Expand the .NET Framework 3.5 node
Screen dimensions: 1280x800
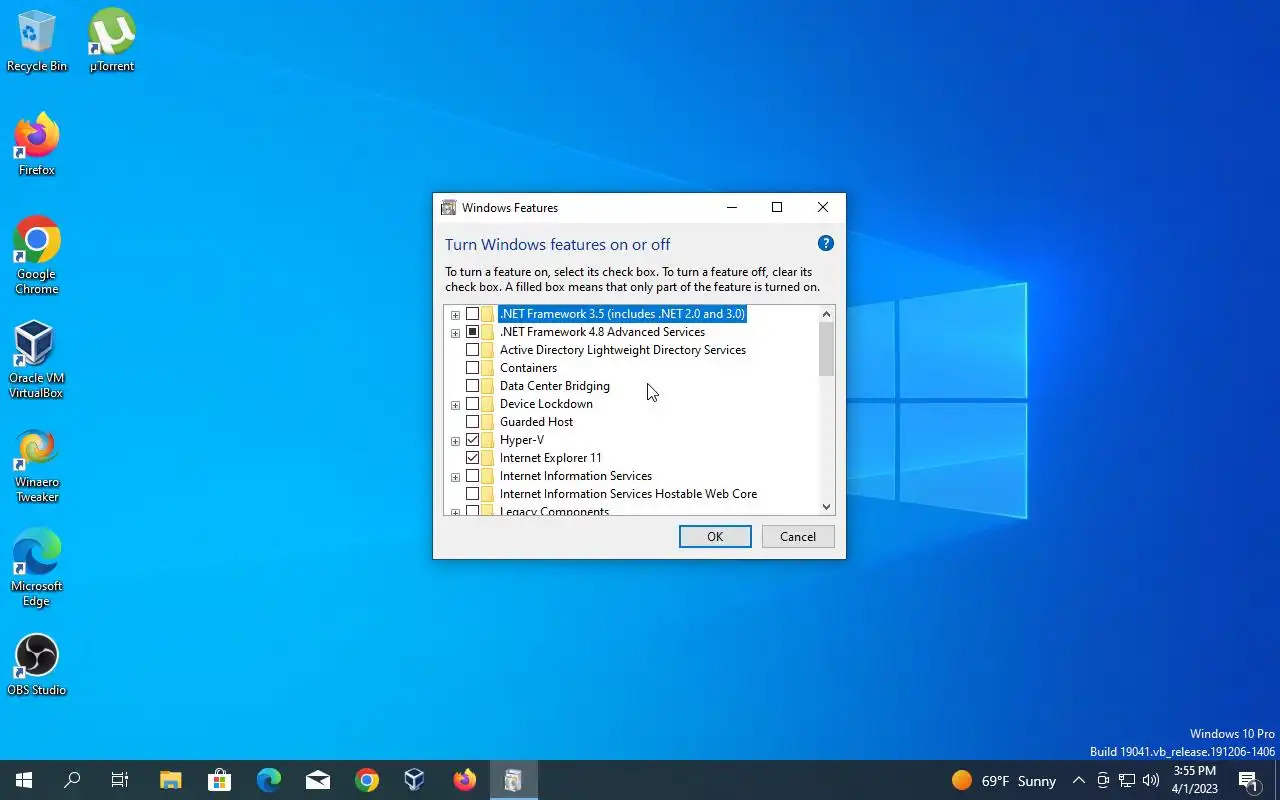click(x=455, y=315)
